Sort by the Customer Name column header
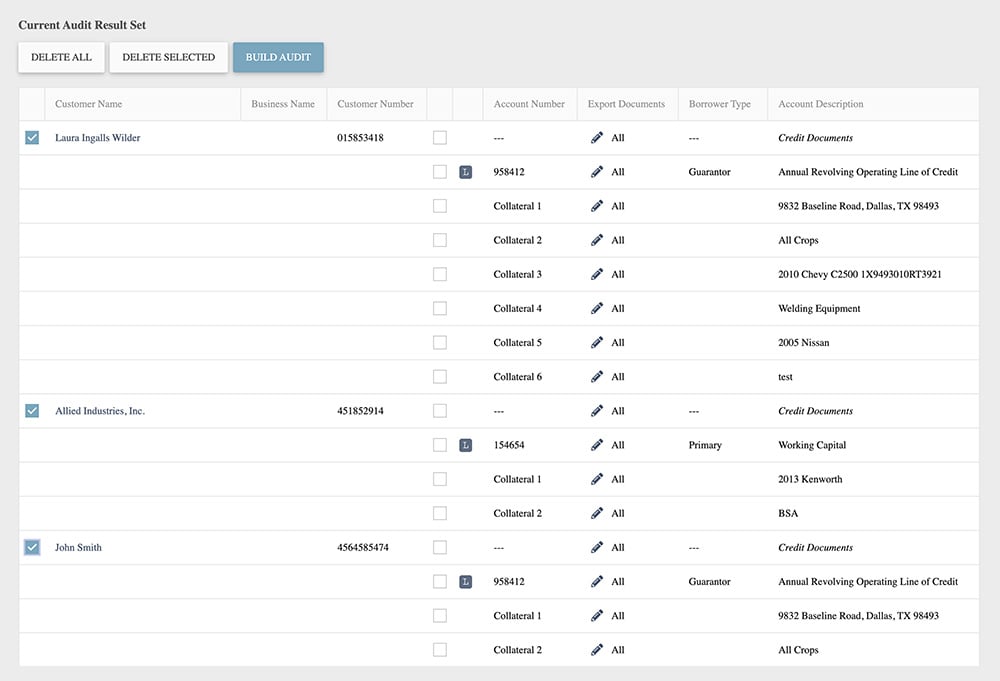The image size is (1000, 681). click(x=89, y=104)
